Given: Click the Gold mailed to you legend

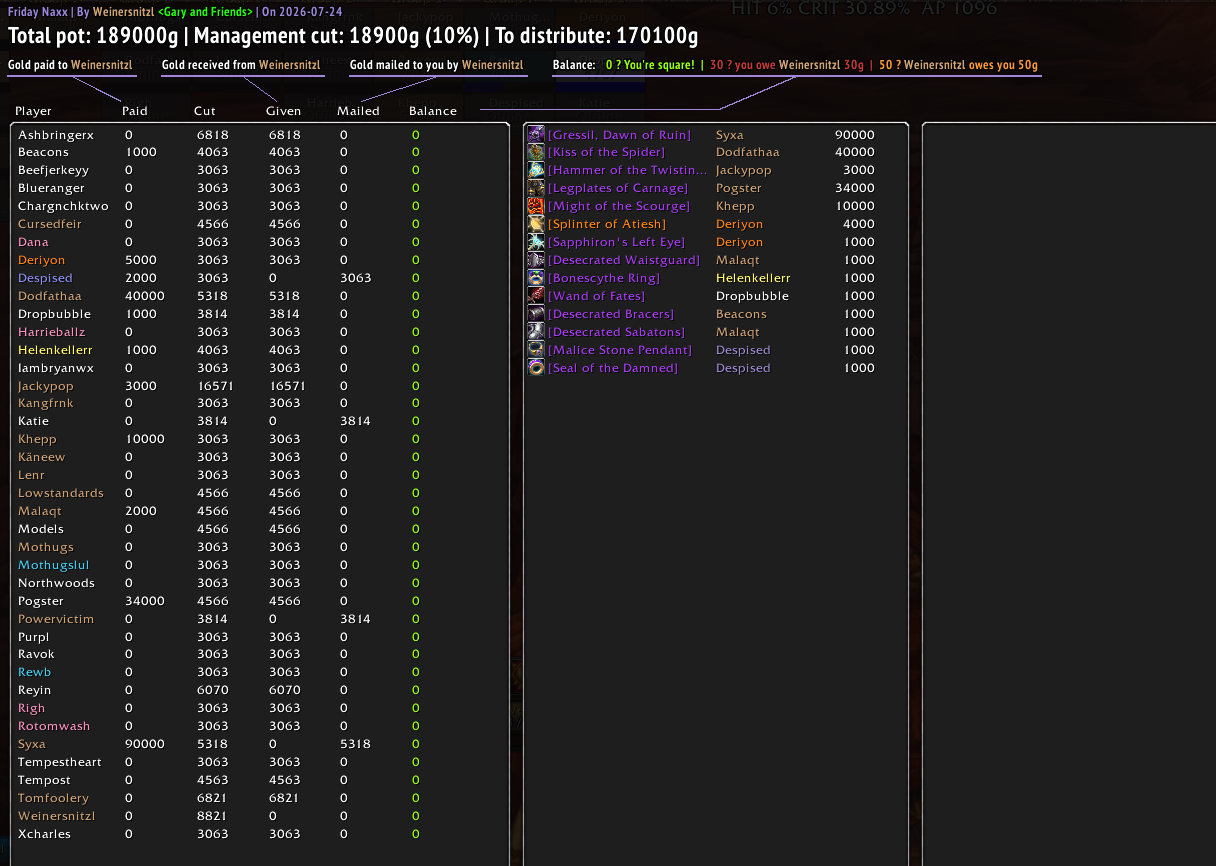Looking at the screenshot, I should [436, 66].
